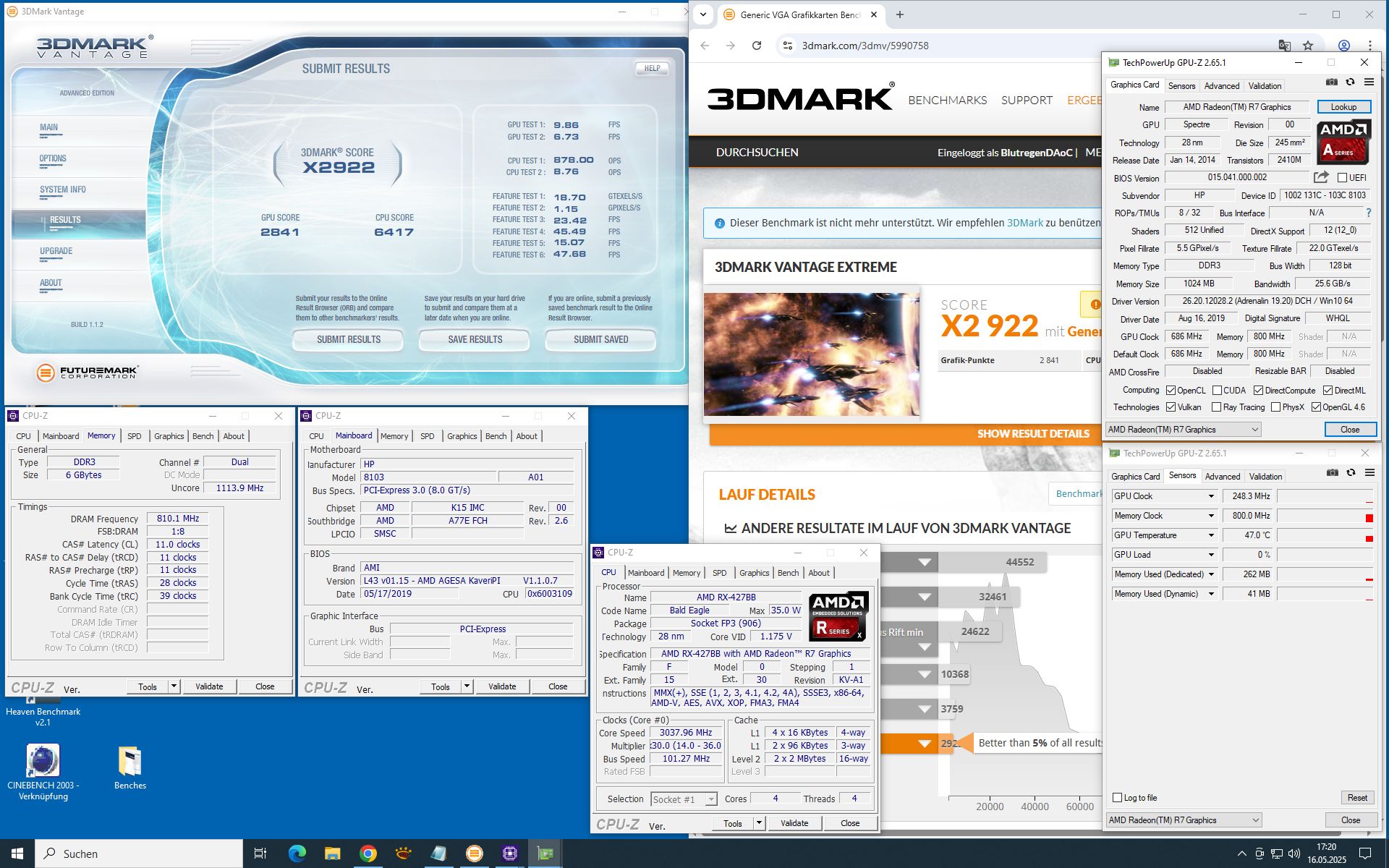Enable the Log to file checkbox

coord(1118,798)
